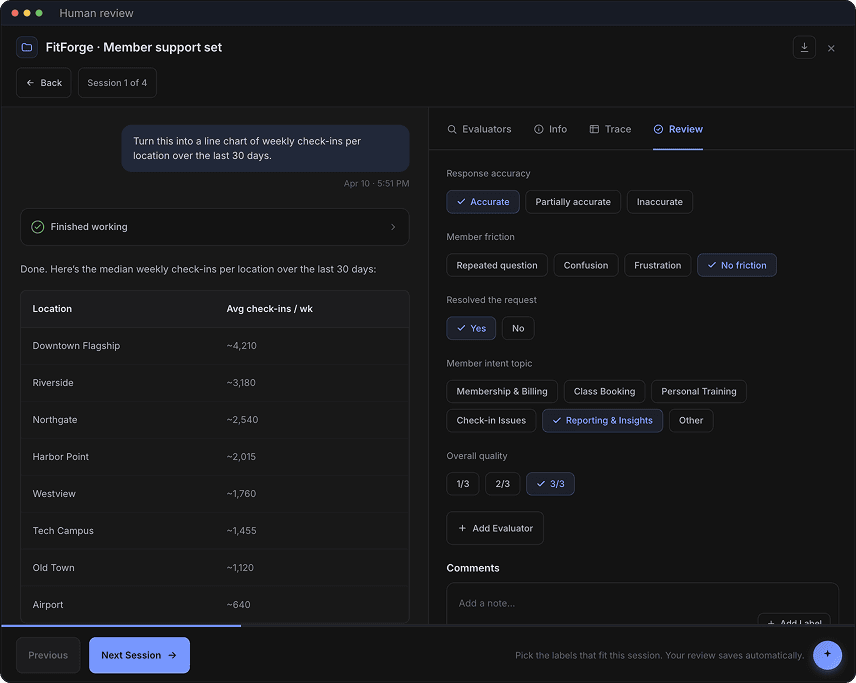
Task: Mark response as Partially accurate
Action: click(573, 202)
